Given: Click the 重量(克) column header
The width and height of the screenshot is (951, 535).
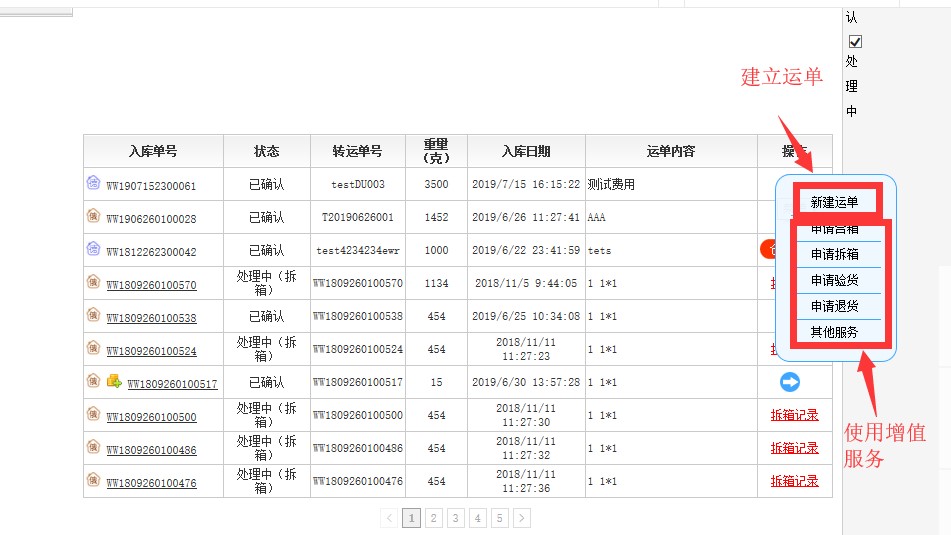Looking at the screenshot, I should (x=436, y=151).
